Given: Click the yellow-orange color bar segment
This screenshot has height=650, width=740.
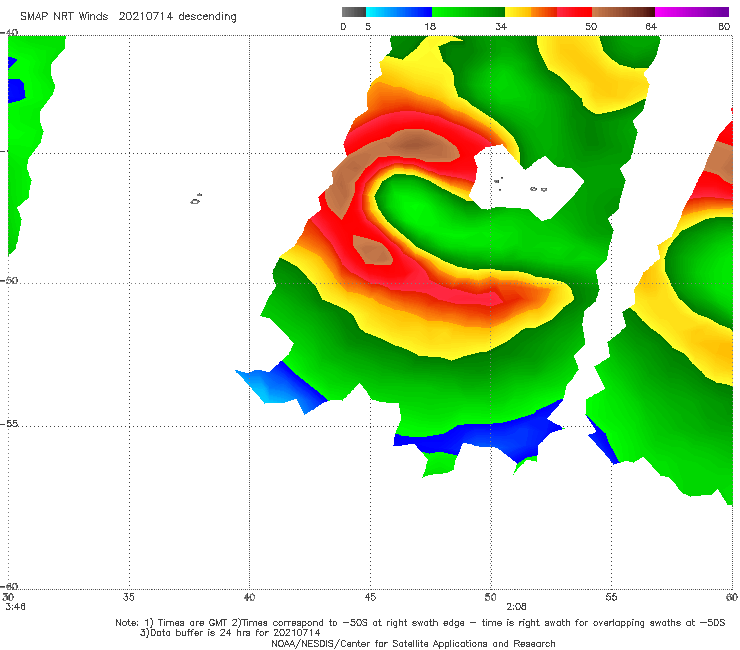Looking at the screenshot, I should (x=531, y=12).
